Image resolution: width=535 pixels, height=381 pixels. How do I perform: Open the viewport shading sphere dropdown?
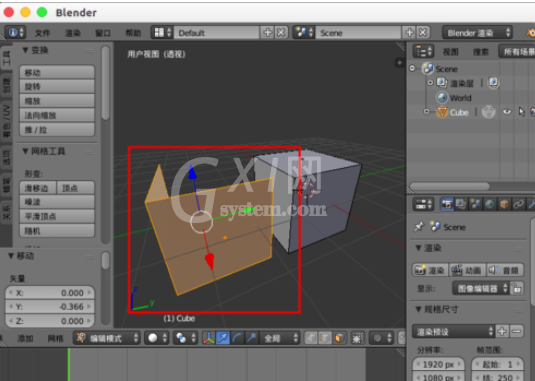point(157,338)
